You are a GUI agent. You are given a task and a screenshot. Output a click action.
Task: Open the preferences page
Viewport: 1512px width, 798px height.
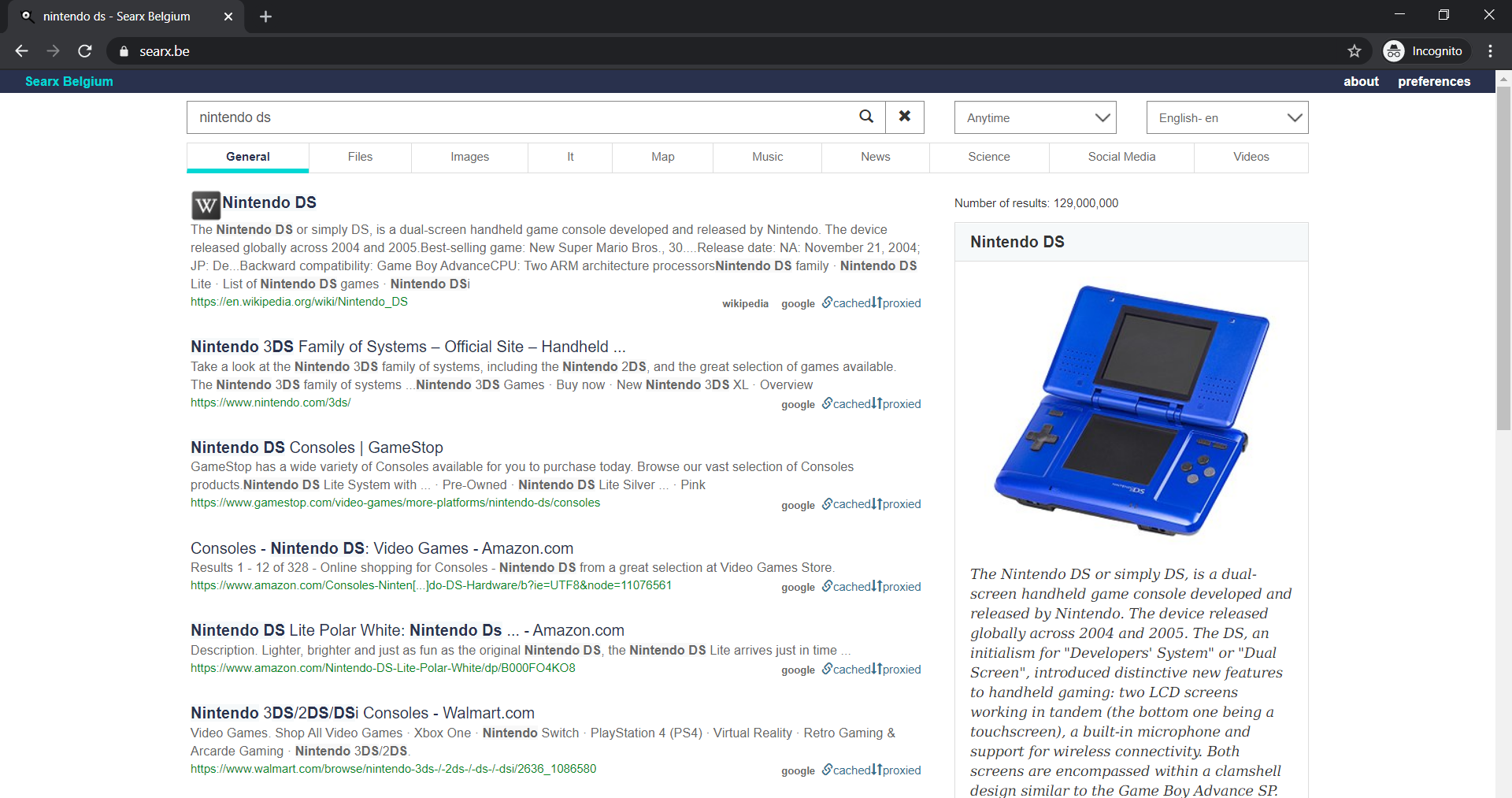click(x=1434, y=81)
